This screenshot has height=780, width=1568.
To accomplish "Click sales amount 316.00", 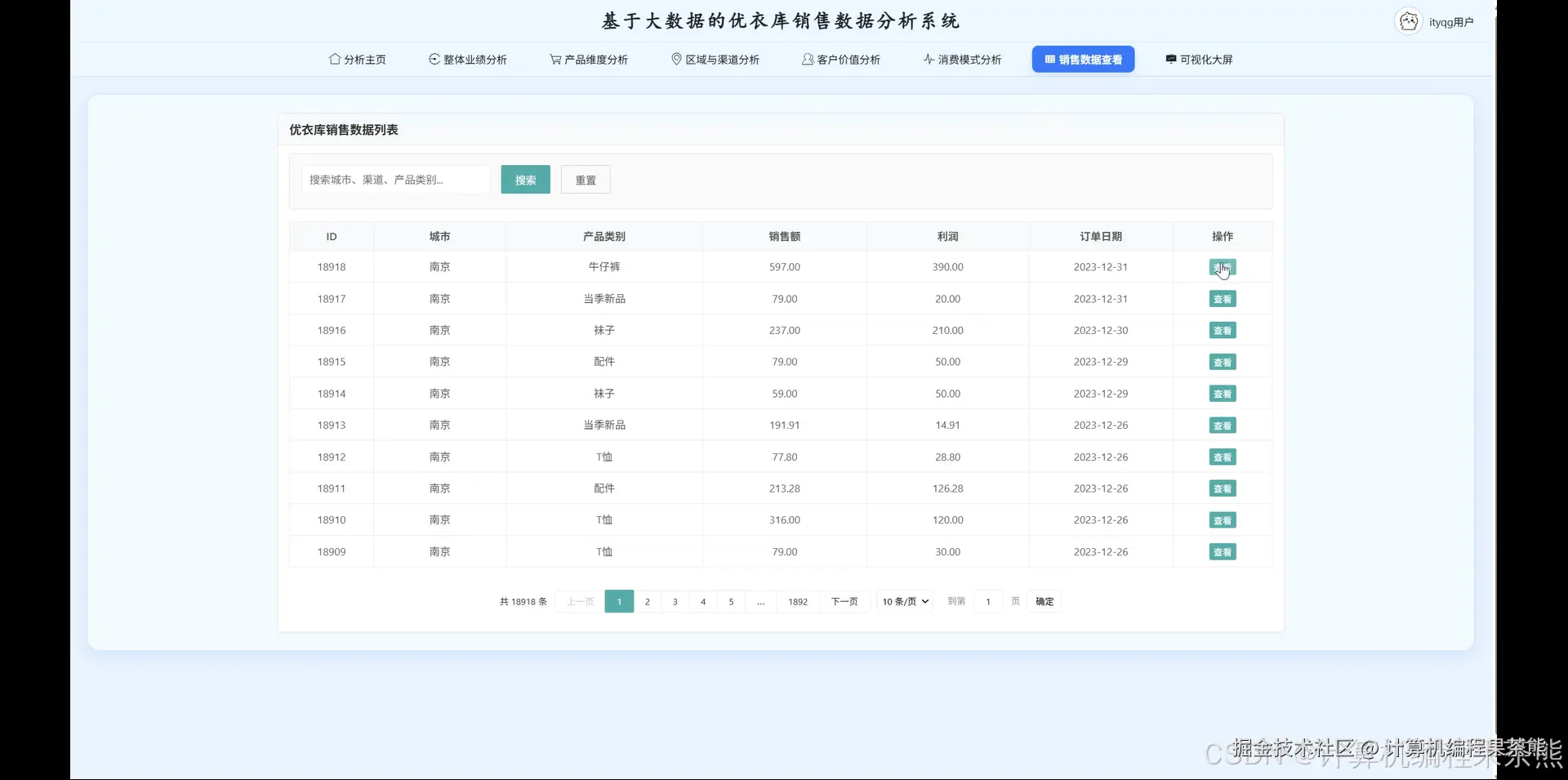I will [x=785, y=520].
